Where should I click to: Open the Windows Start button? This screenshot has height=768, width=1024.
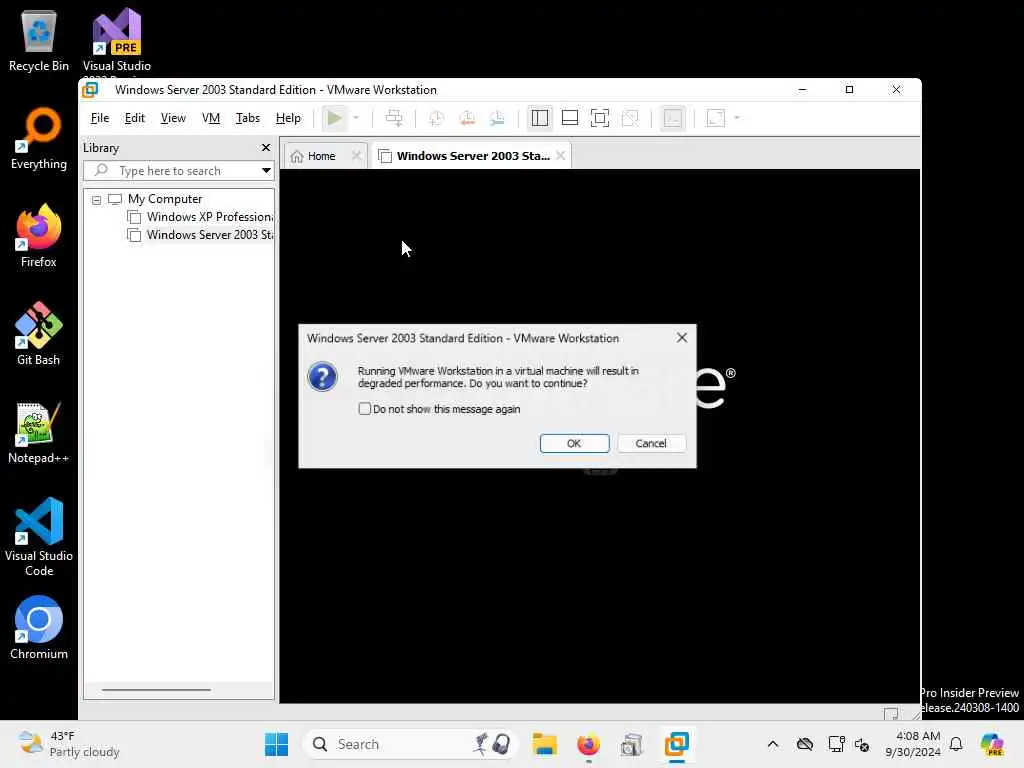click(x=276, y=744)
